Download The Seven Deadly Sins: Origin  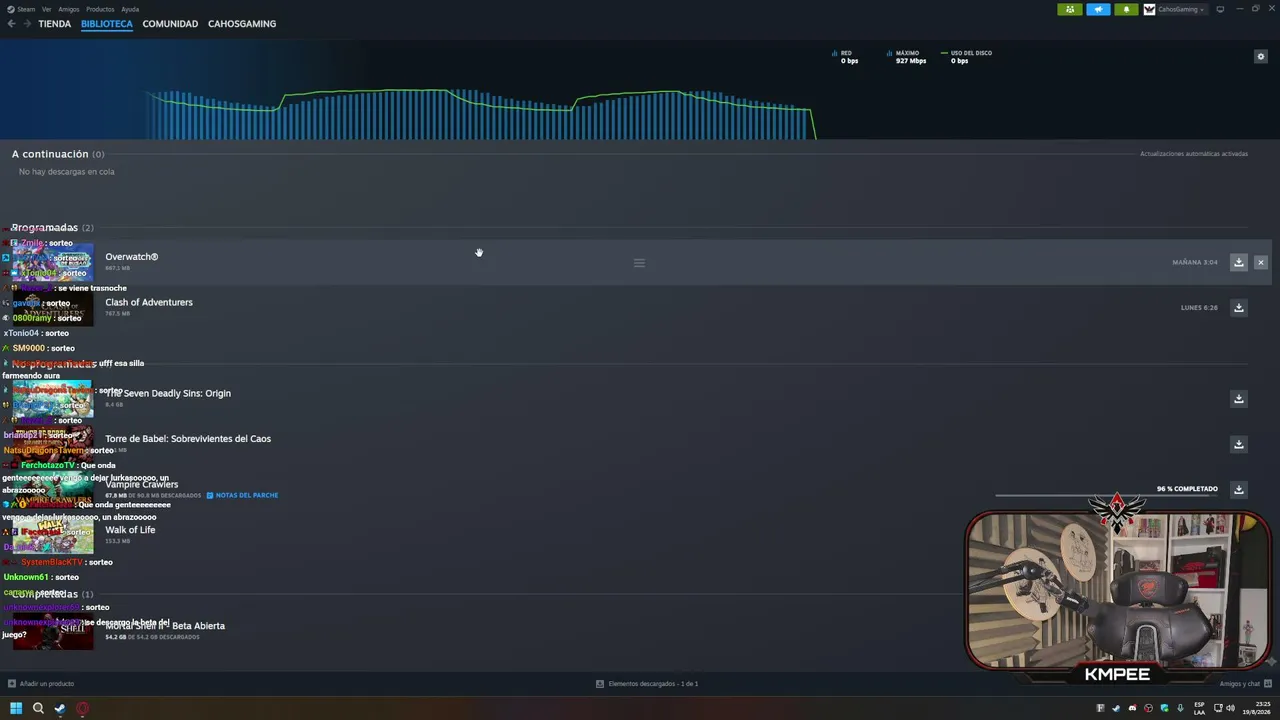click(x=1238, y=399)
